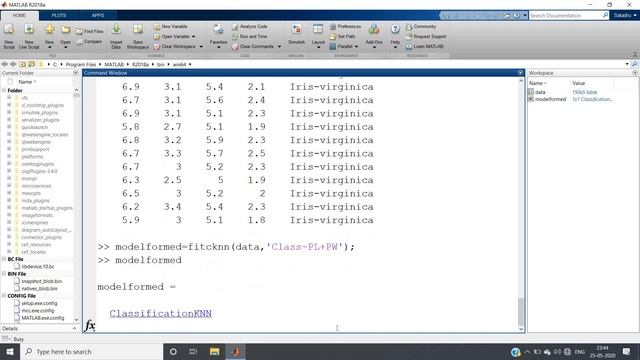Click R2018a in address path
Screen dimensions: 640x360
(x=140, y=64)
